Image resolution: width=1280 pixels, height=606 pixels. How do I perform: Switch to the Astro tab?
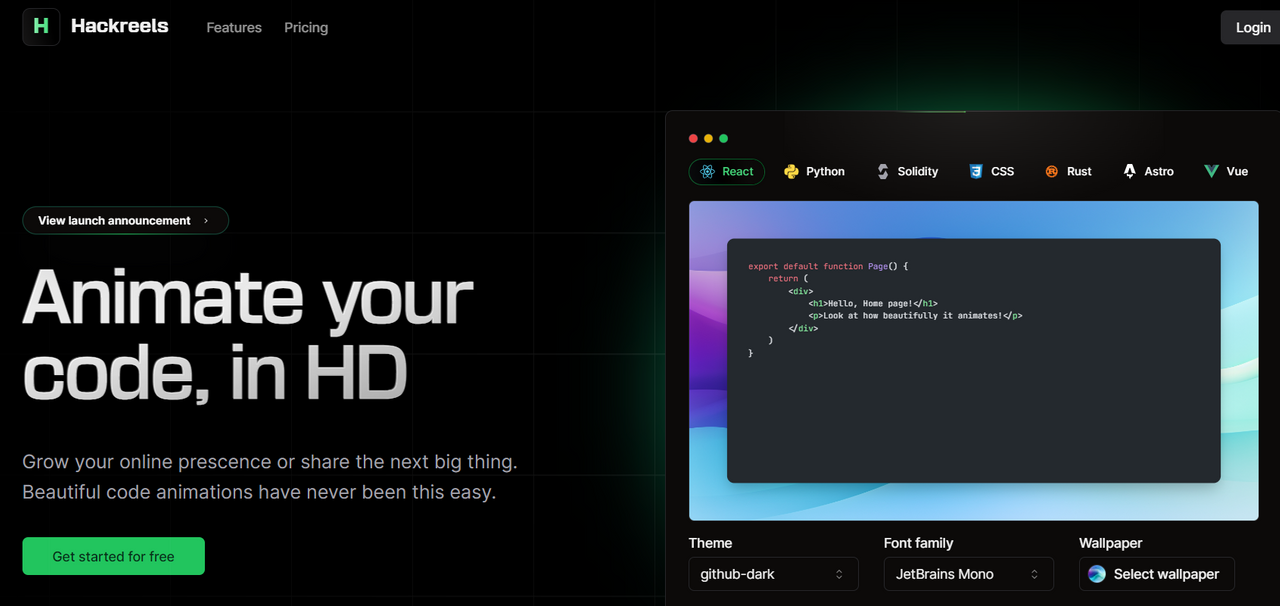[x=1148, y=172]
